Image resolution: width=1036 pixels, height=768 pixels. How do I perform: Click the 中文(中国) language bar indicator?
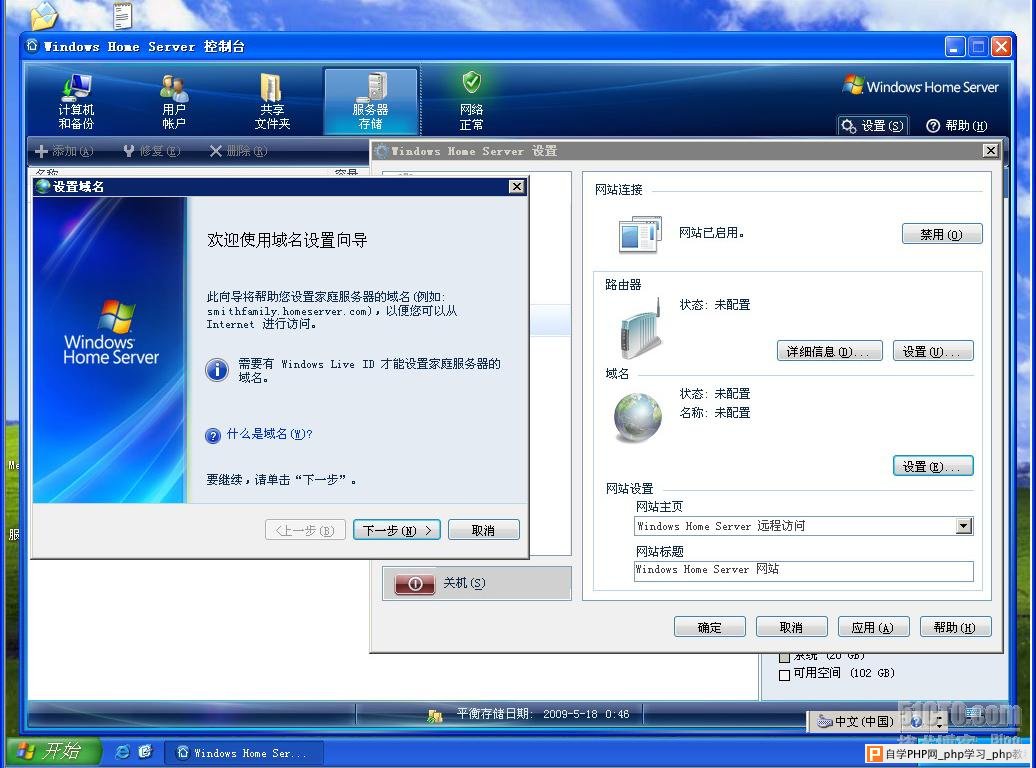[857, 722]
